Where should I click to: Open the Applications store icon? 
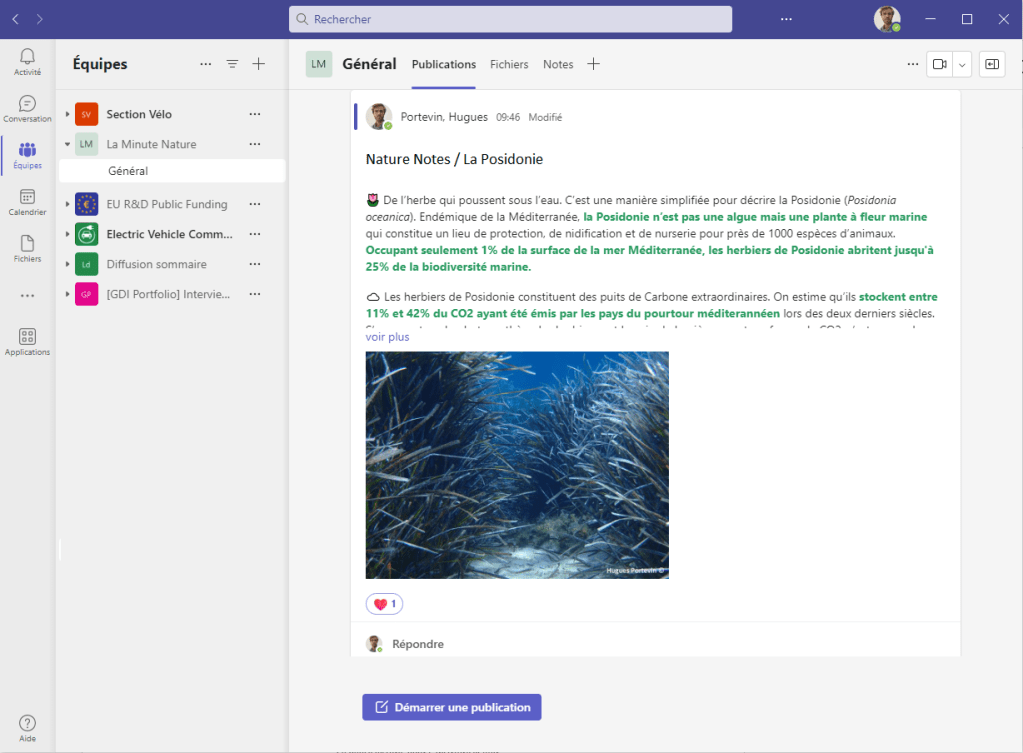coord(27,342)
